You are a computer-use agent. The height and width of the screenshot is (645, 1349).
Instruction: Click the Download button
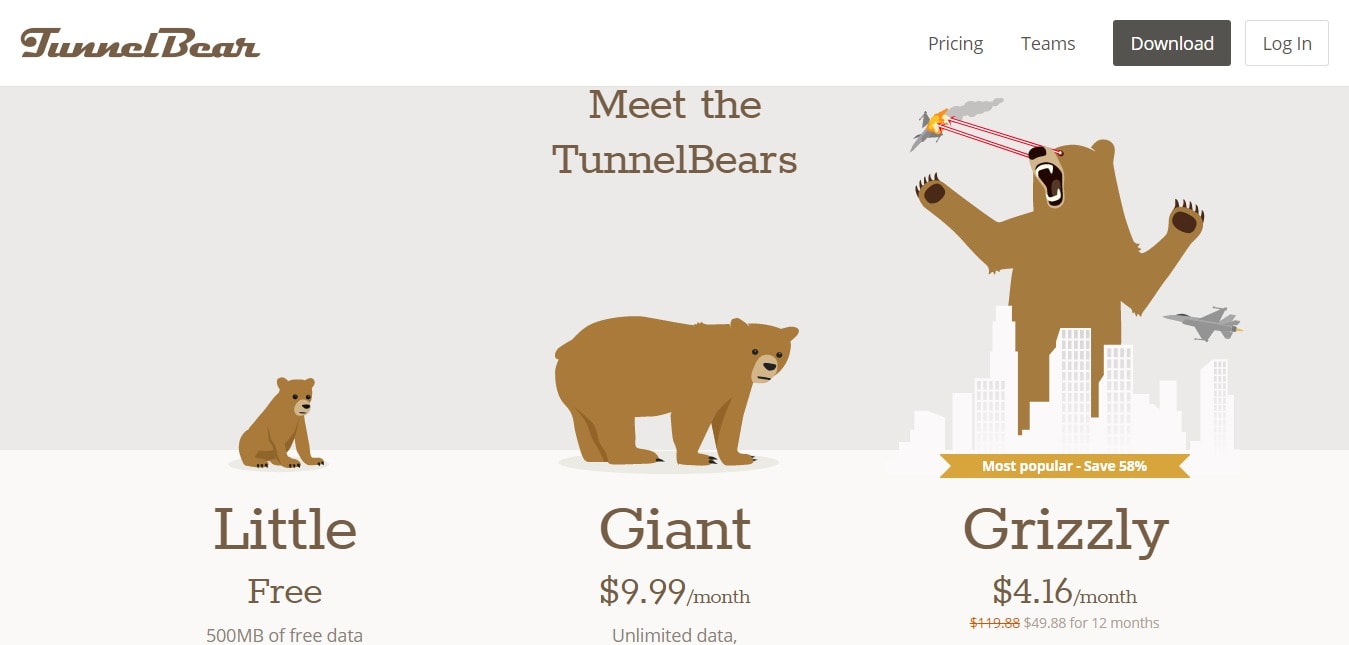tap(1172, 43)
